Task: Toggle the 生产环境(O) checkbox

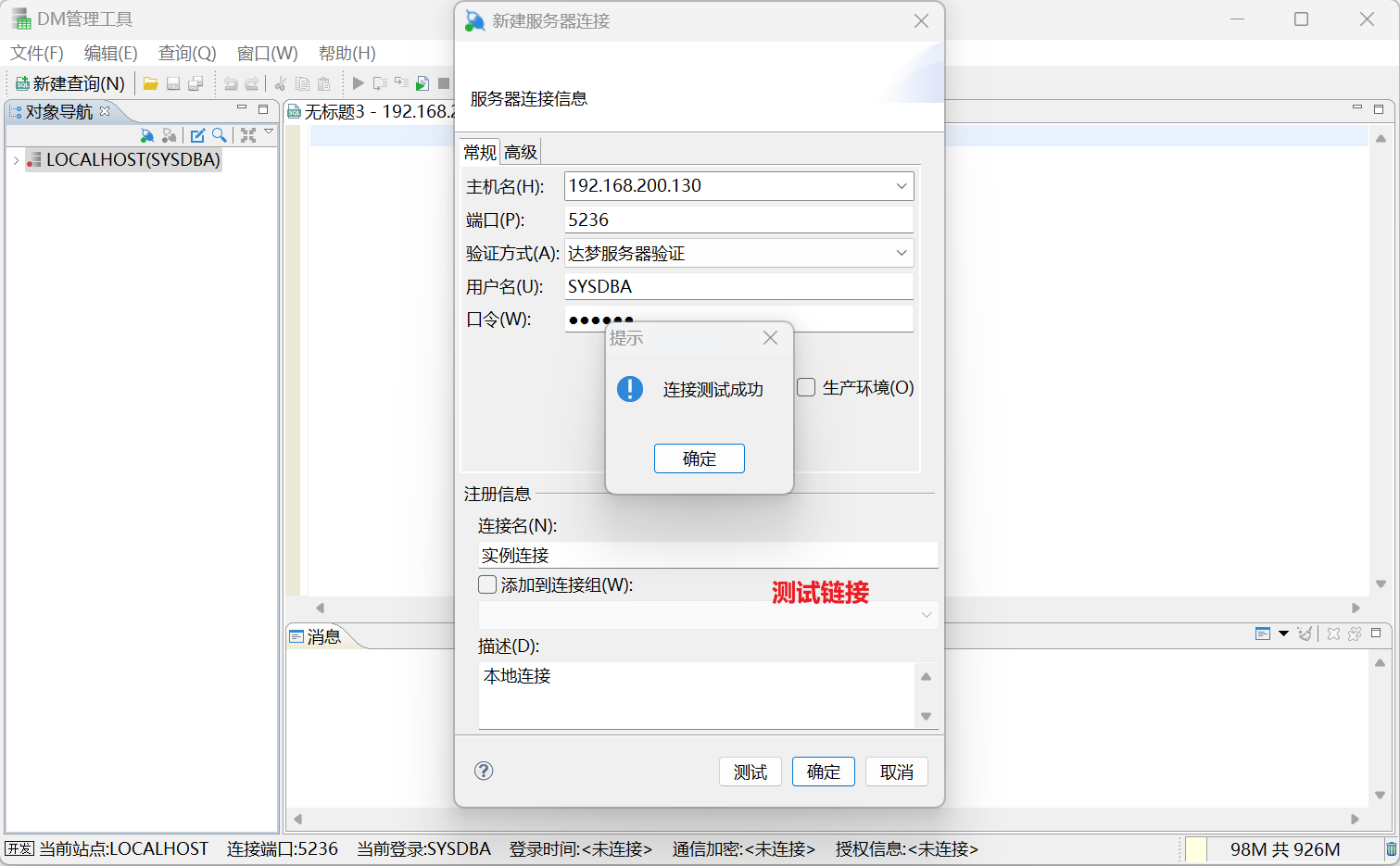Action: 806,387
